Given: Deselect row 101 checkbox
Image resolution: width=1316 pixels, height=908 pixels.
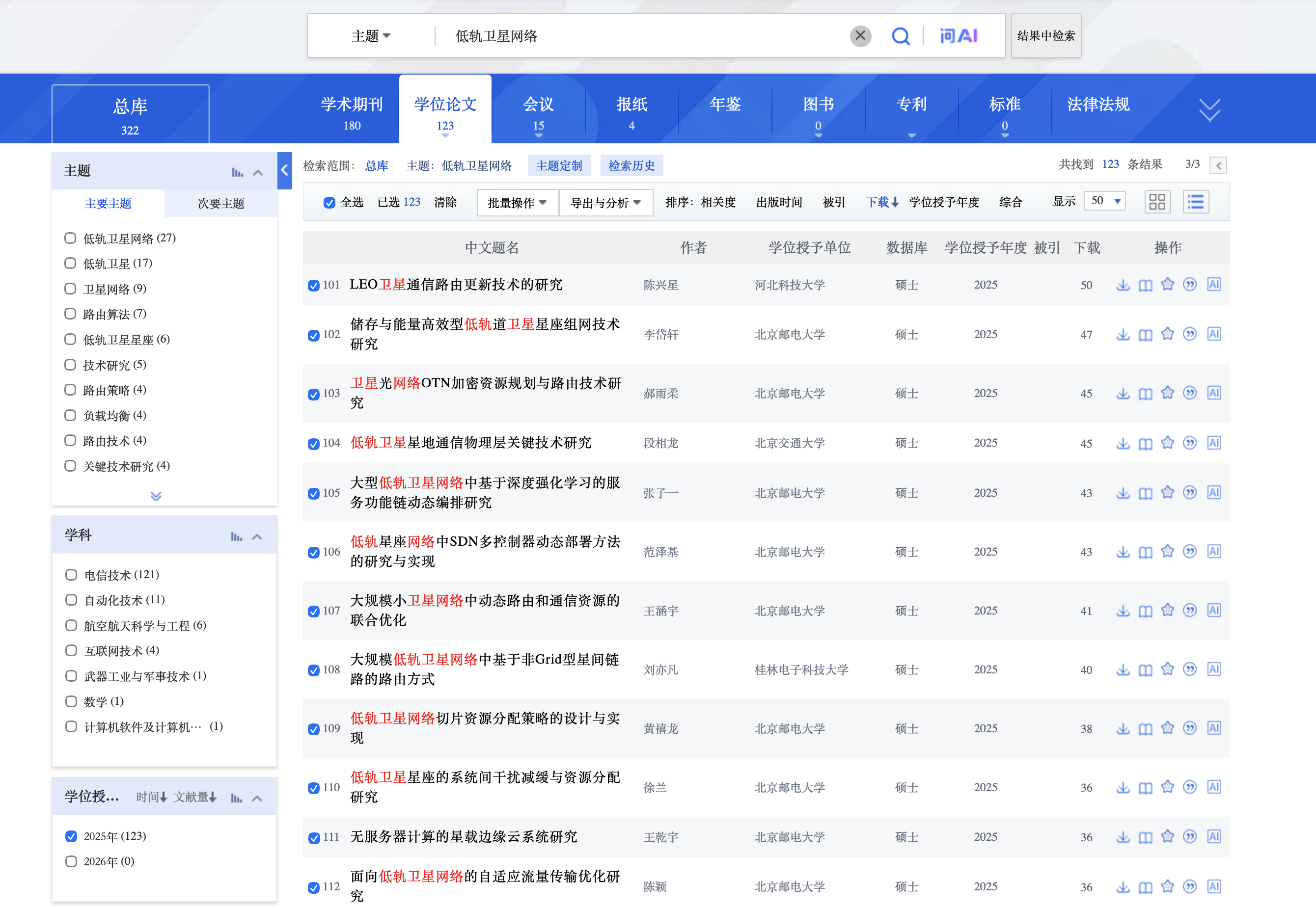Looking at the screenshot, I should click(x=314, y=285).
